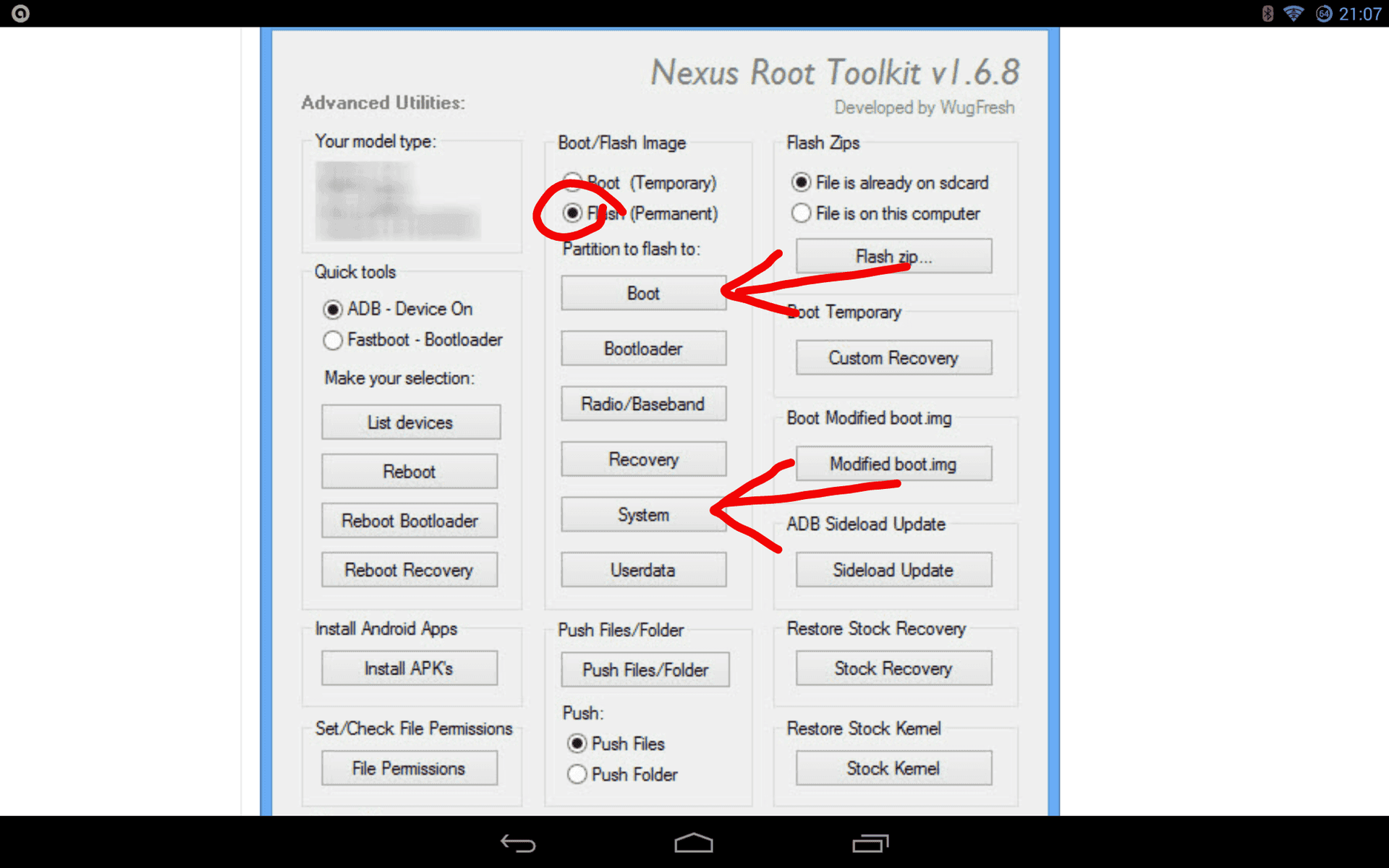Click the Advanced Utilities heading

click(383, 103)
